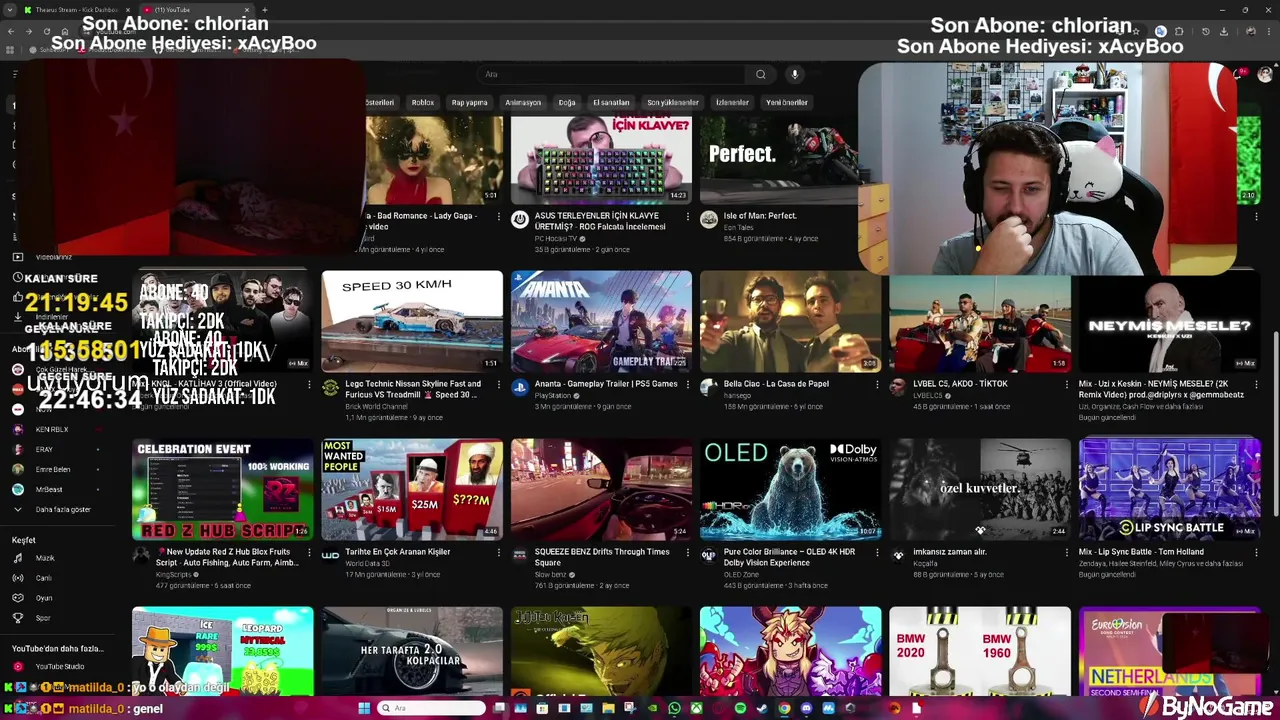The width and height of the screenshot is (1280, 720).
Task: Click the YouTube search magnifier button
Action: click(x=760, y=74)
